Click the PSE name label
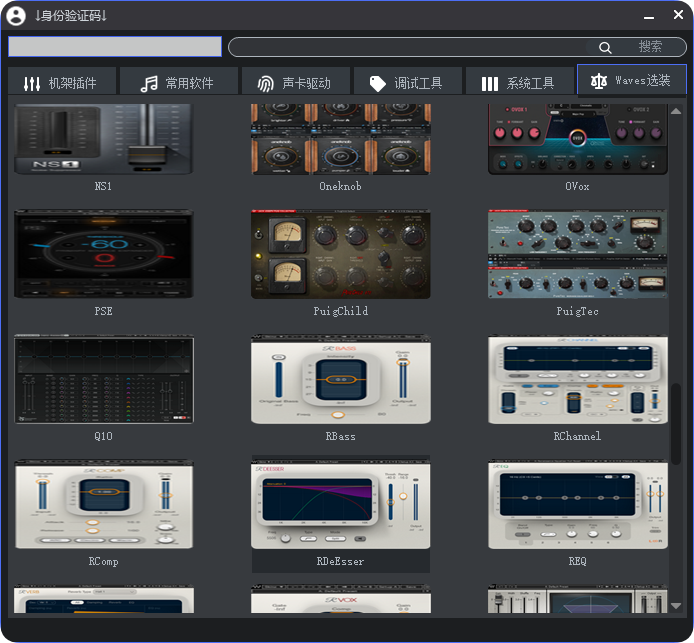Viewport: 694px width, 643px height. (103, 311)
